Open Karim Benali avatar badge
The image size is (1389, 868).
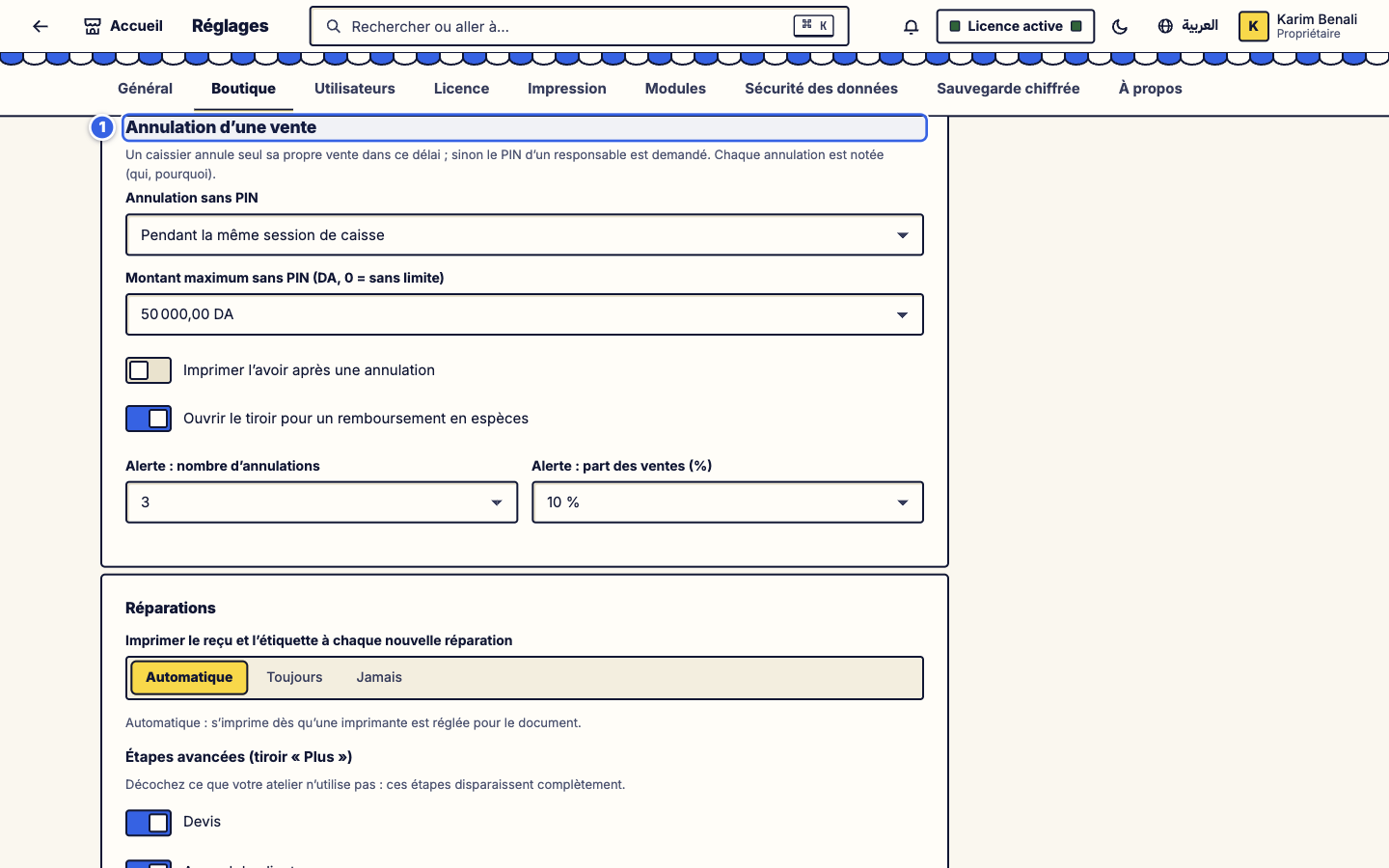[1253, 26]
